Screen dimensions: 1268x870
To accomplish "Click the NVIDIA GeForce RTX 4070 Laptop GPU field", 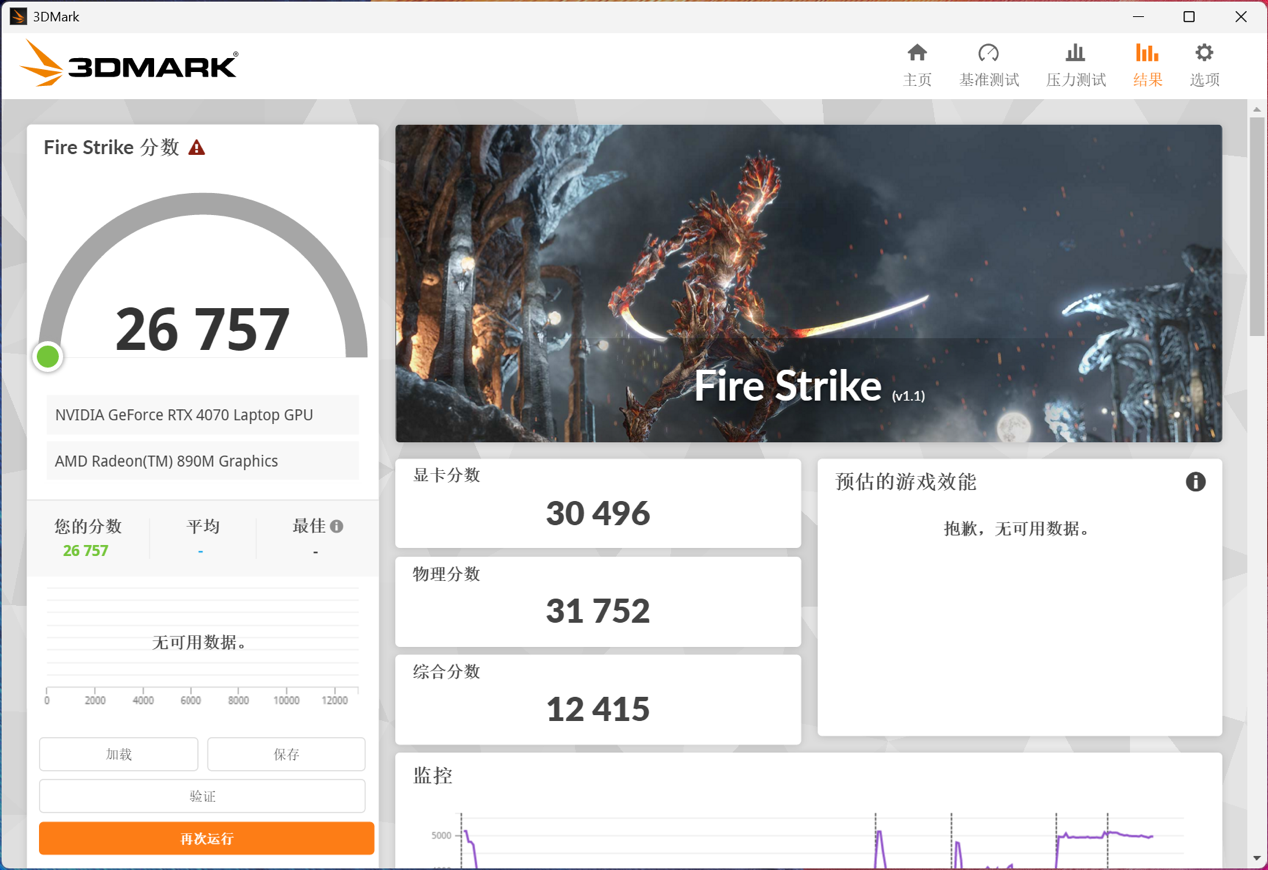I will (202, 415).
